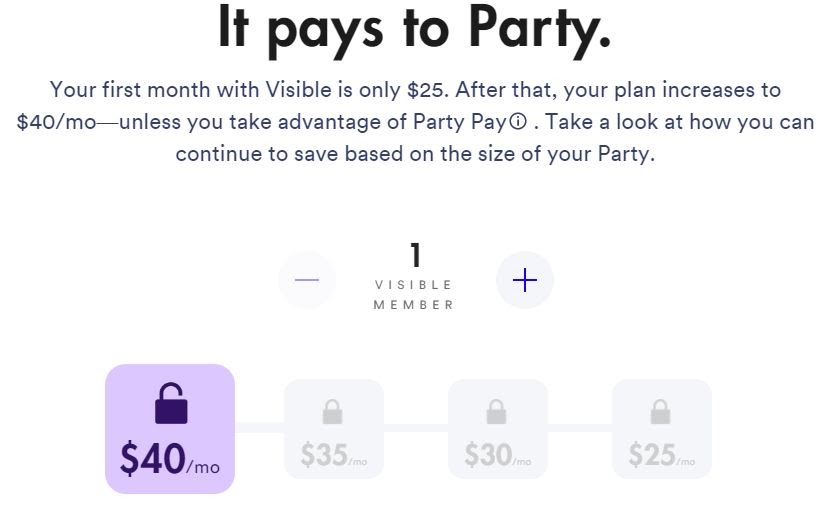The width and height of the screenshot is (830, 528).
Task: Click the padlock icon above $30
Action: coord(497,412)
